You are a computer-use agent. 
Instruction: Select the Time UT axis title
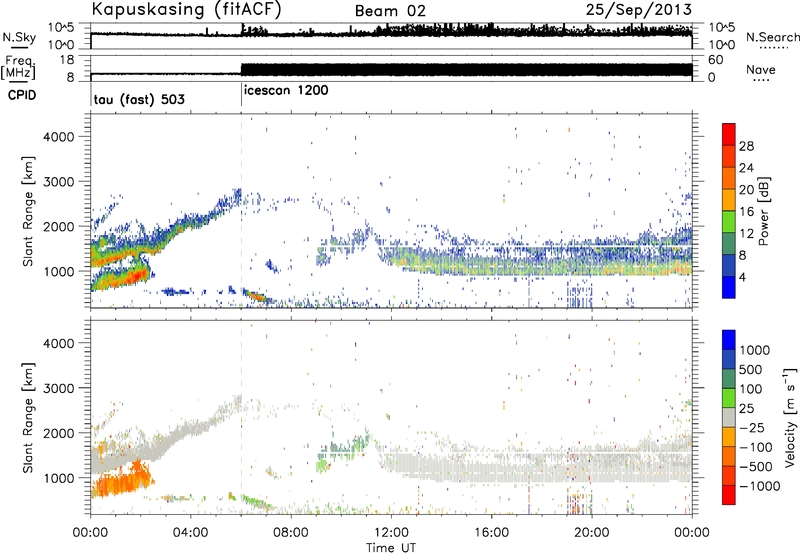[x=391, y=547]
